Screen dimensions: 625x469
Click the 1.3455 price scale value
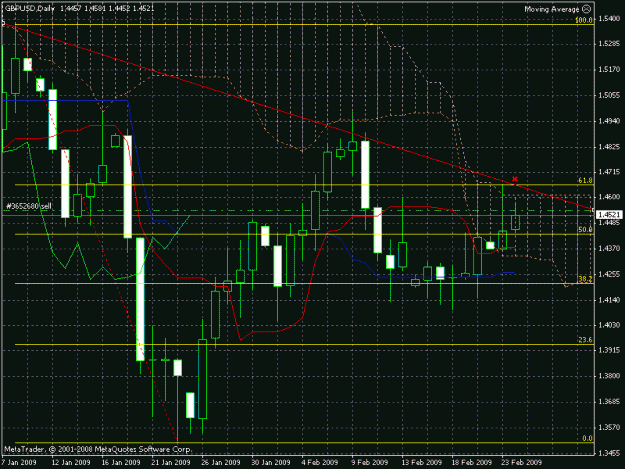coord(609,453)
